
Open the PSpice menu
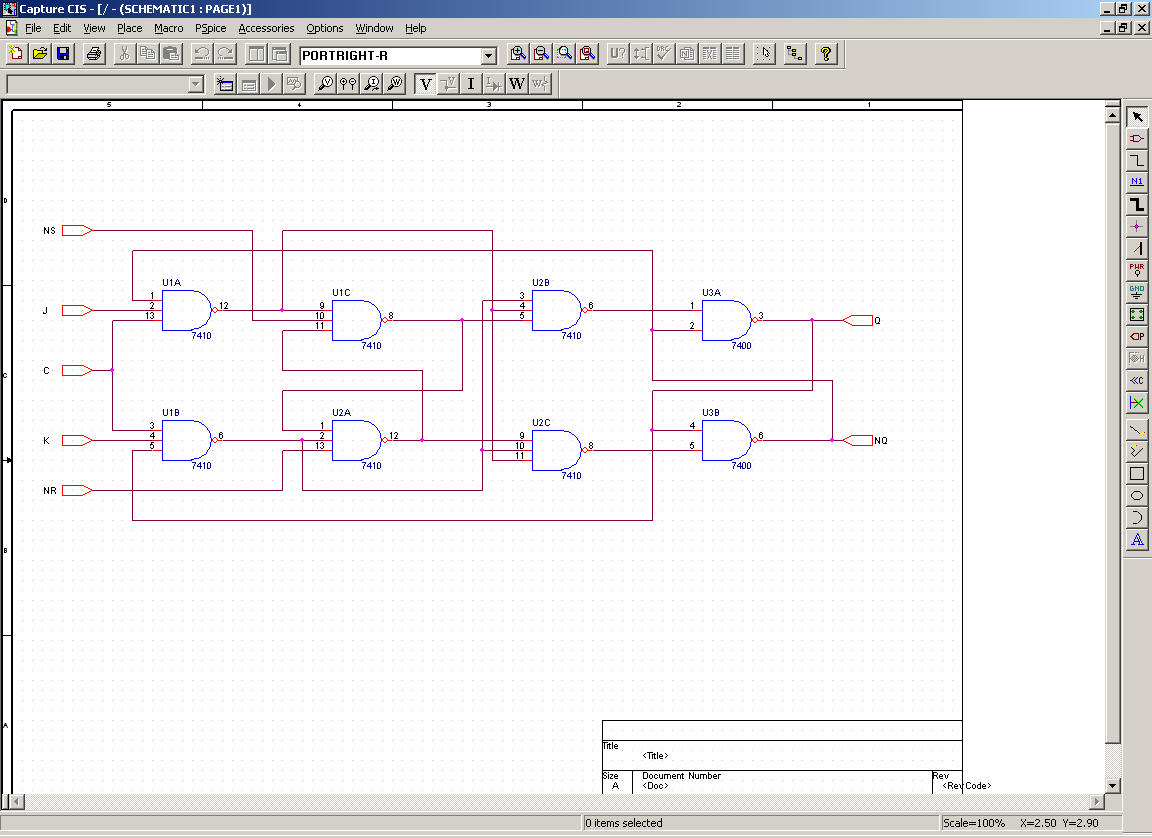click(x=210, y=28)
